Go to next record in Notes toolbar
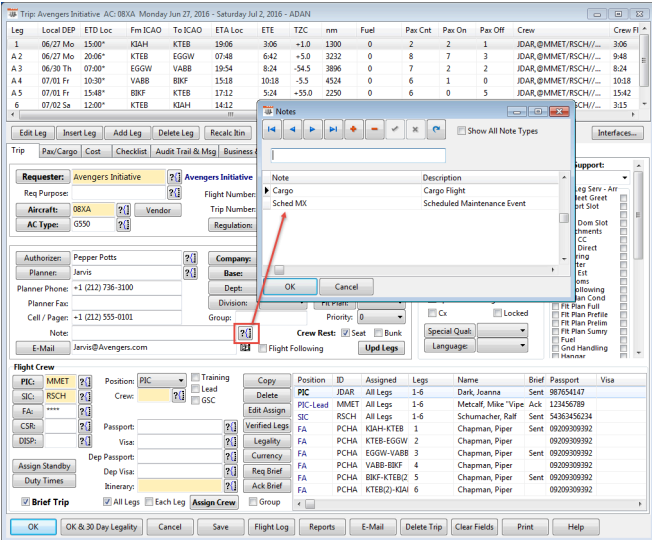 (313, 130)
